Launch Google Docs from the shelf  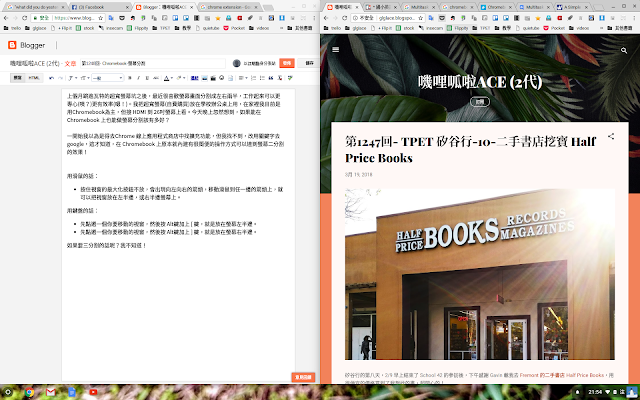[x=72, y=392]
